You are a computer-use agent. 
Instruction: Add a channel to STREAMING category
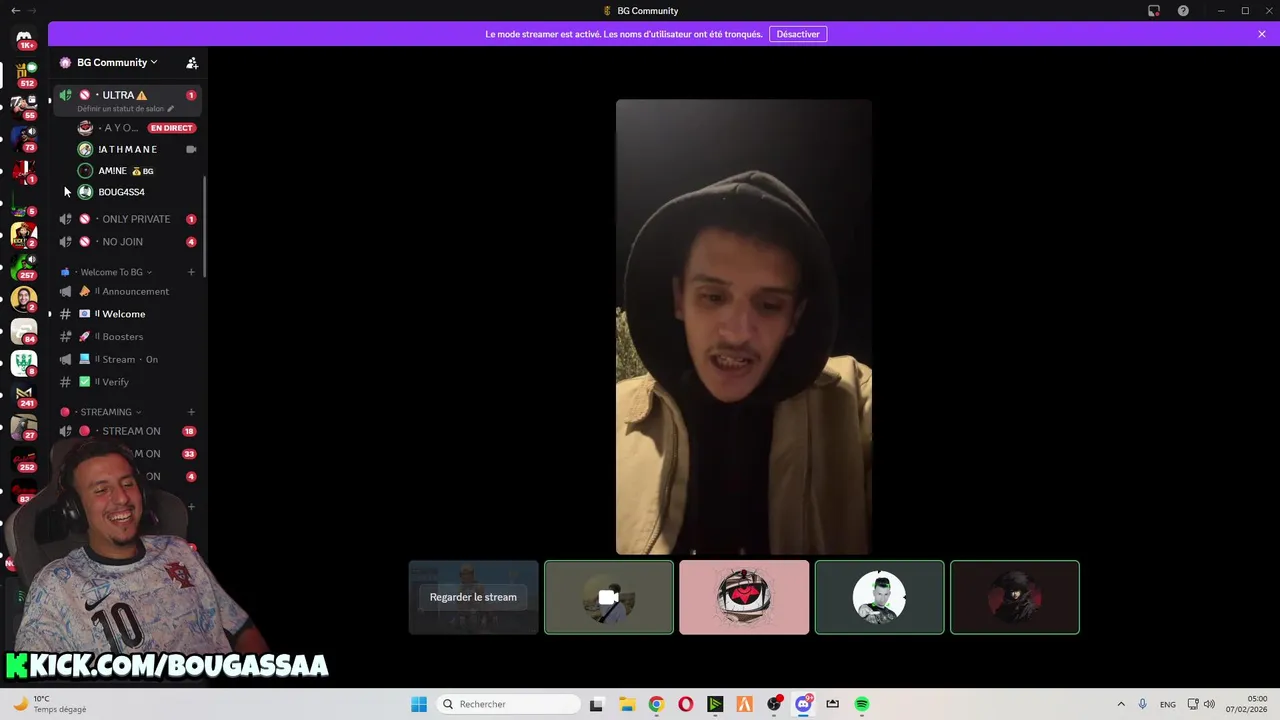pos(191,412)
